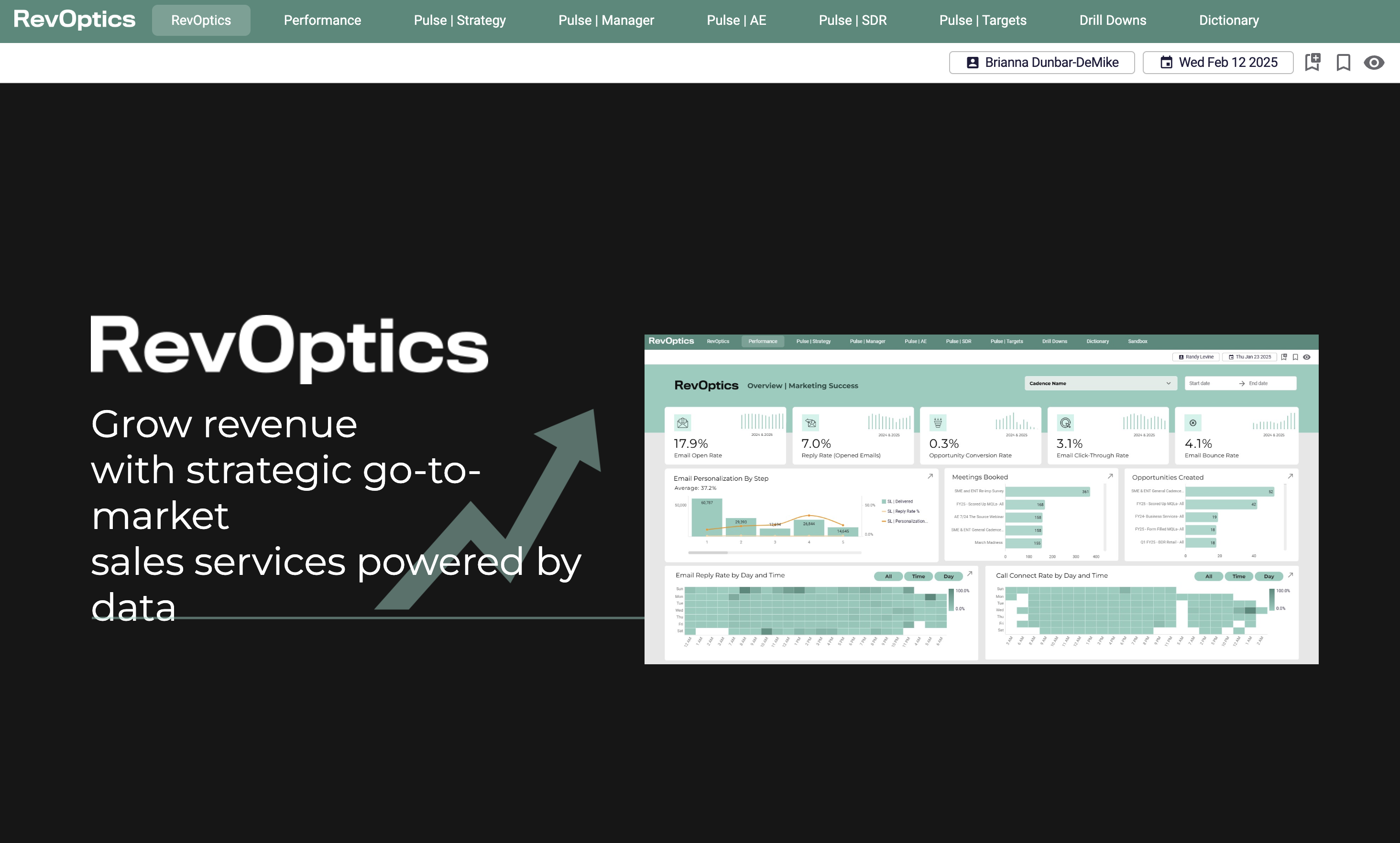Open the Dictionary tab

1228,21
